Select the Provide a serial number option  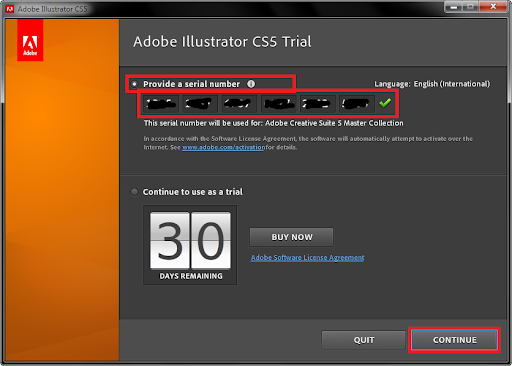(x=134, y=84)
